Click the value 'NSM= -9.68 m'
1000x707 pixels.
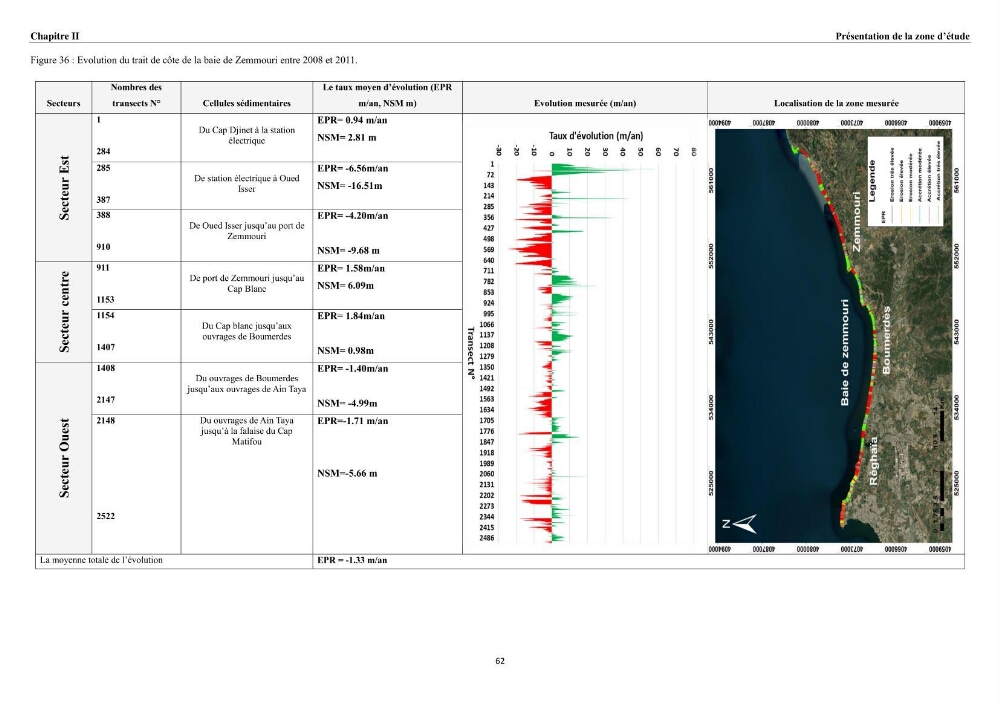(x=348, y=251)
